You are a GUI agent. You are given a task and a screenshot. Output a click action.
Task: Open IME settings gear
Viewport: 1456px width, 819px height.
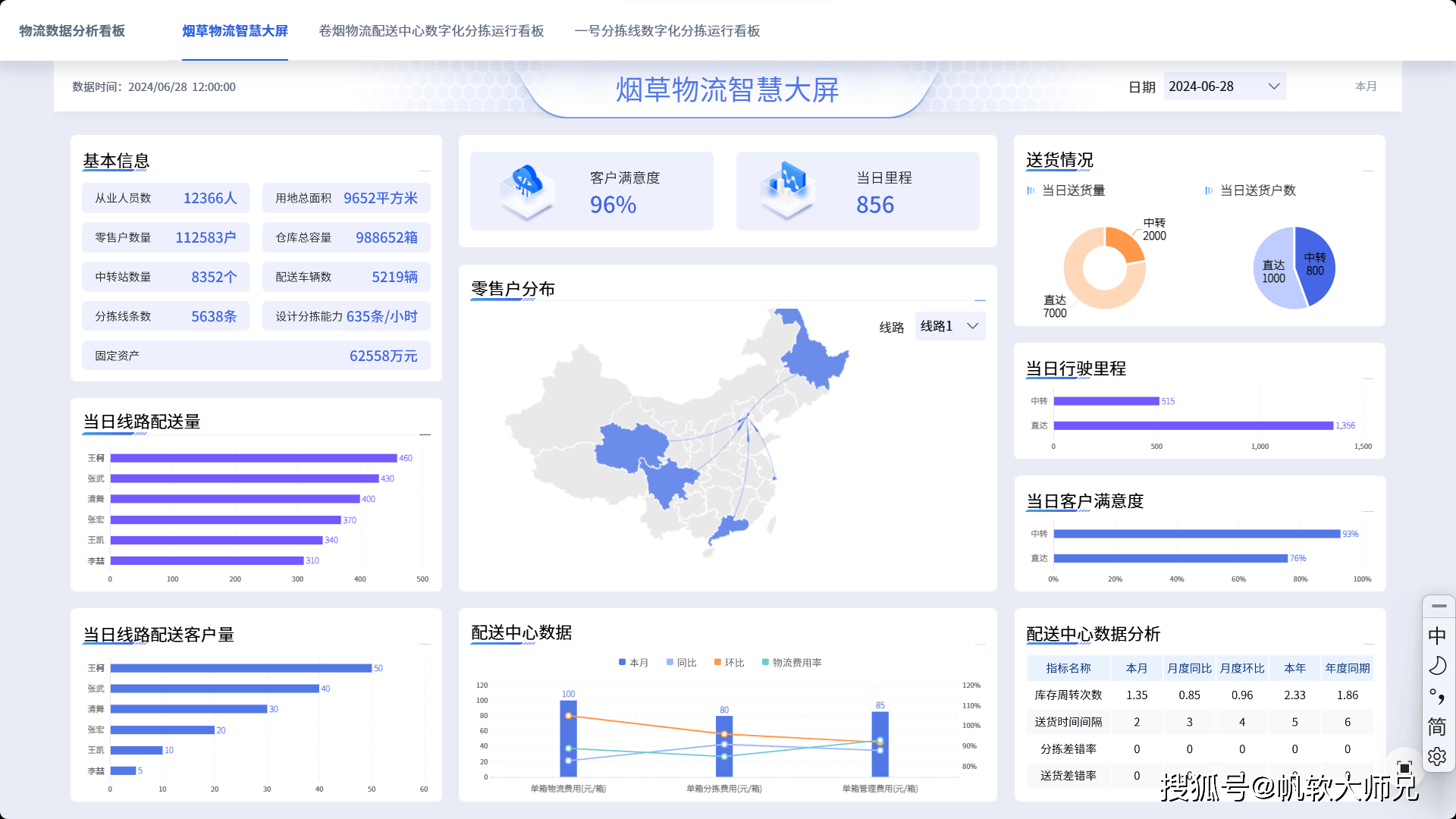click(1437, 756)
